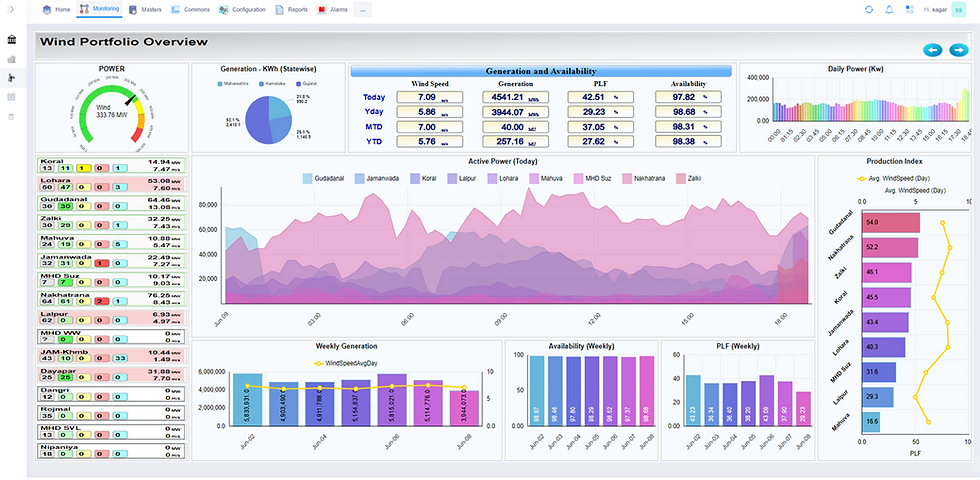The width and height of the screenshot is (980, 480).
Task: Open the apps grid icon beside the bell
Action: 909,9
